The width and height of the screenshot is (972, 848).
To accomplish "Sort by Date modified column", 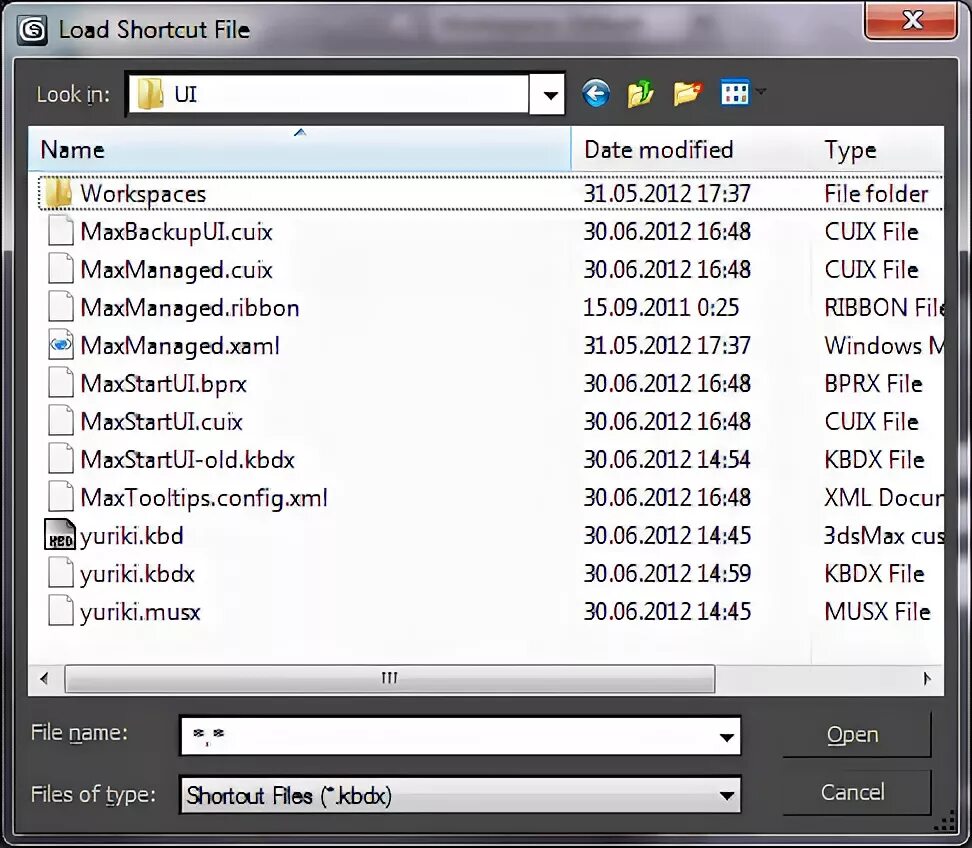I will pyautogui.click(x=692, y=149).
